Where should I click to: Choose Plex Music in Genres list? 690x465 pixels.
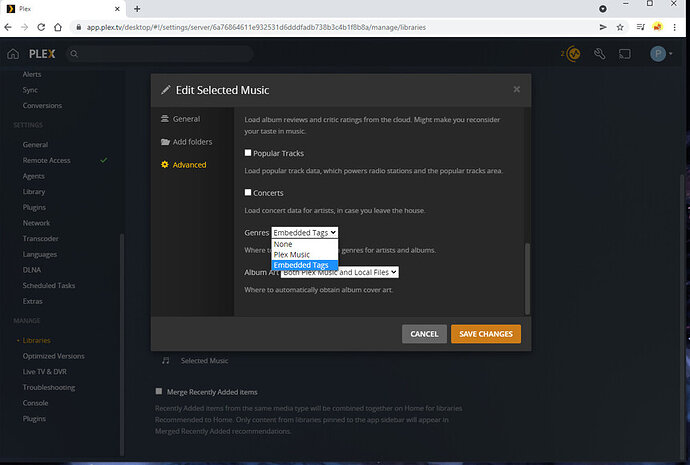(305, 255)
